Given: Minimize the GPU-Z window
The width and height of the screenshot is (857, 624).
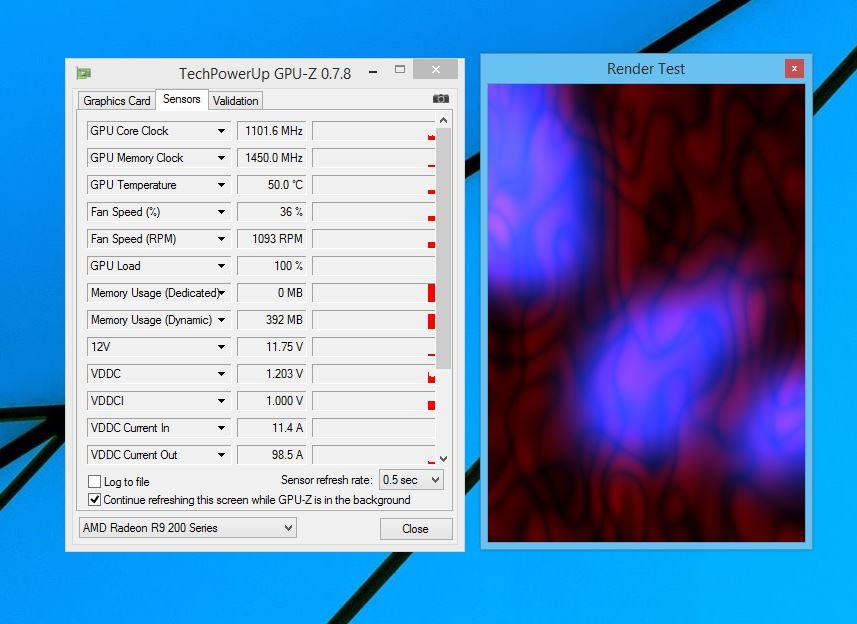Looking at the screenshot, I should tap(373, 70).
